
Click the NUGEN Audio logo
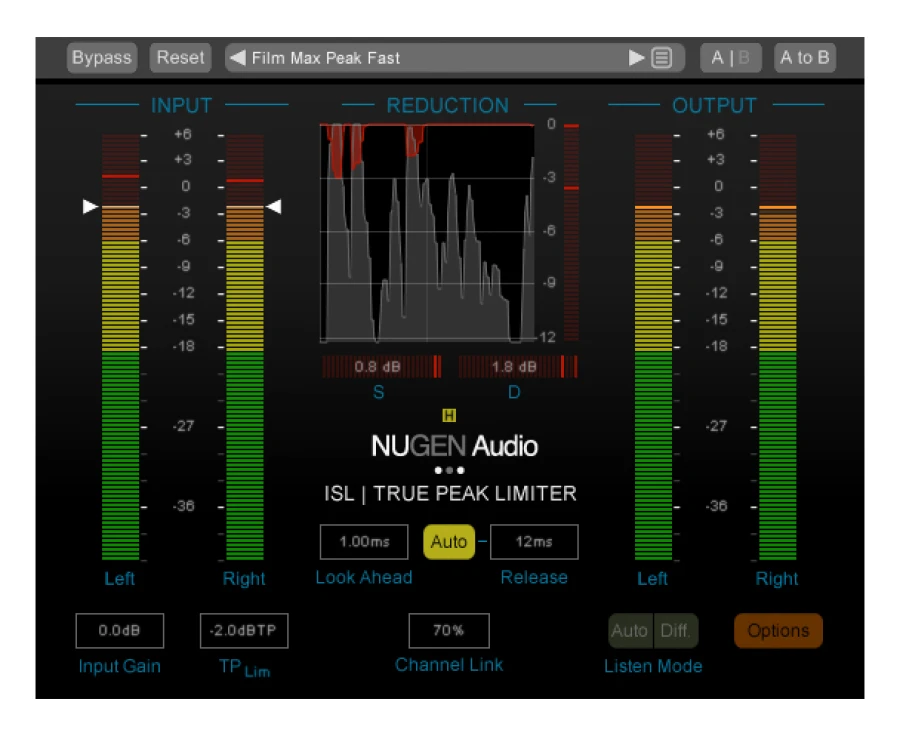(x=455, y=446)
